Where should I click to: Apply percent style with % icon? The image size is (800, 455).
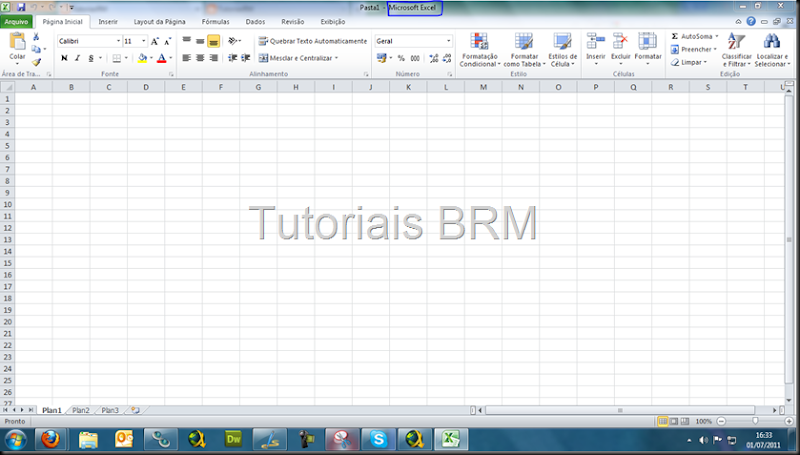(x=401, y=58)
